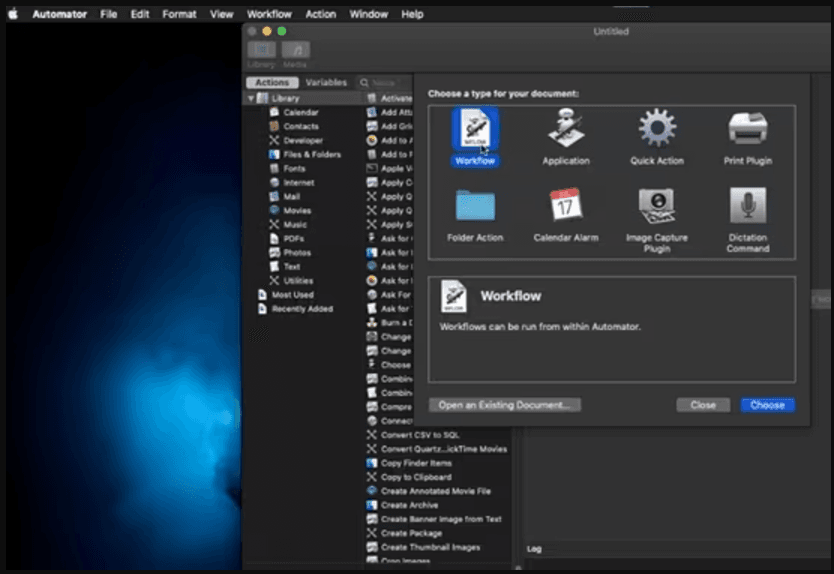Pick the Dictation Command microphone icon
Screen dimensions: 834x574
pos(748,205)
